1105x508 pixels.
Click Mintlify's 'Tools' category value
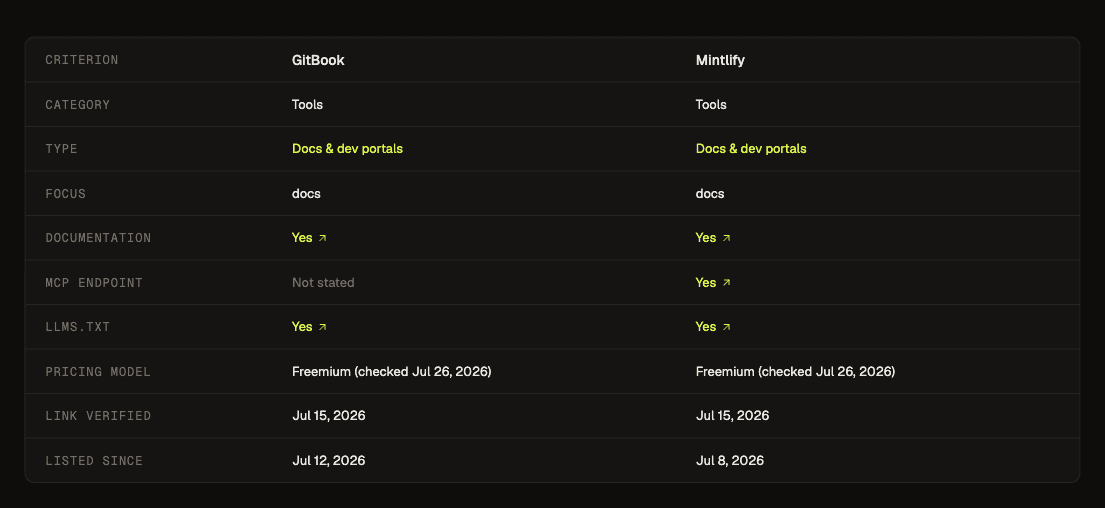point(711,104)
